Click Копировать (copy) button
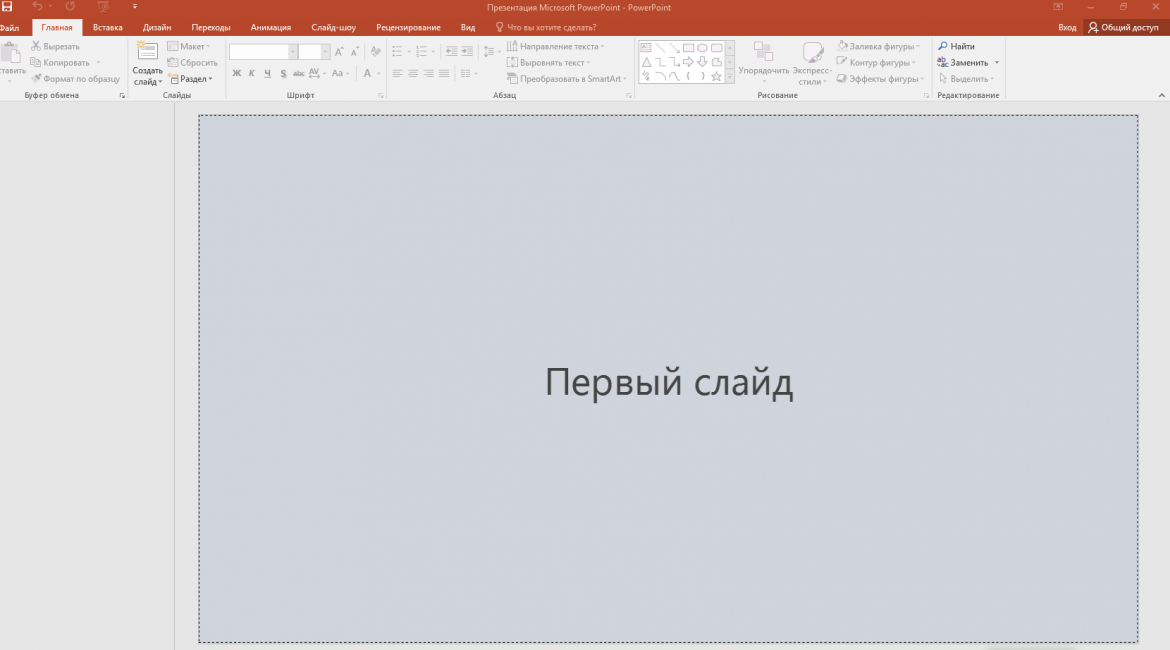Viewport: 1170px width, 650px height. click(x=60, y=63)
